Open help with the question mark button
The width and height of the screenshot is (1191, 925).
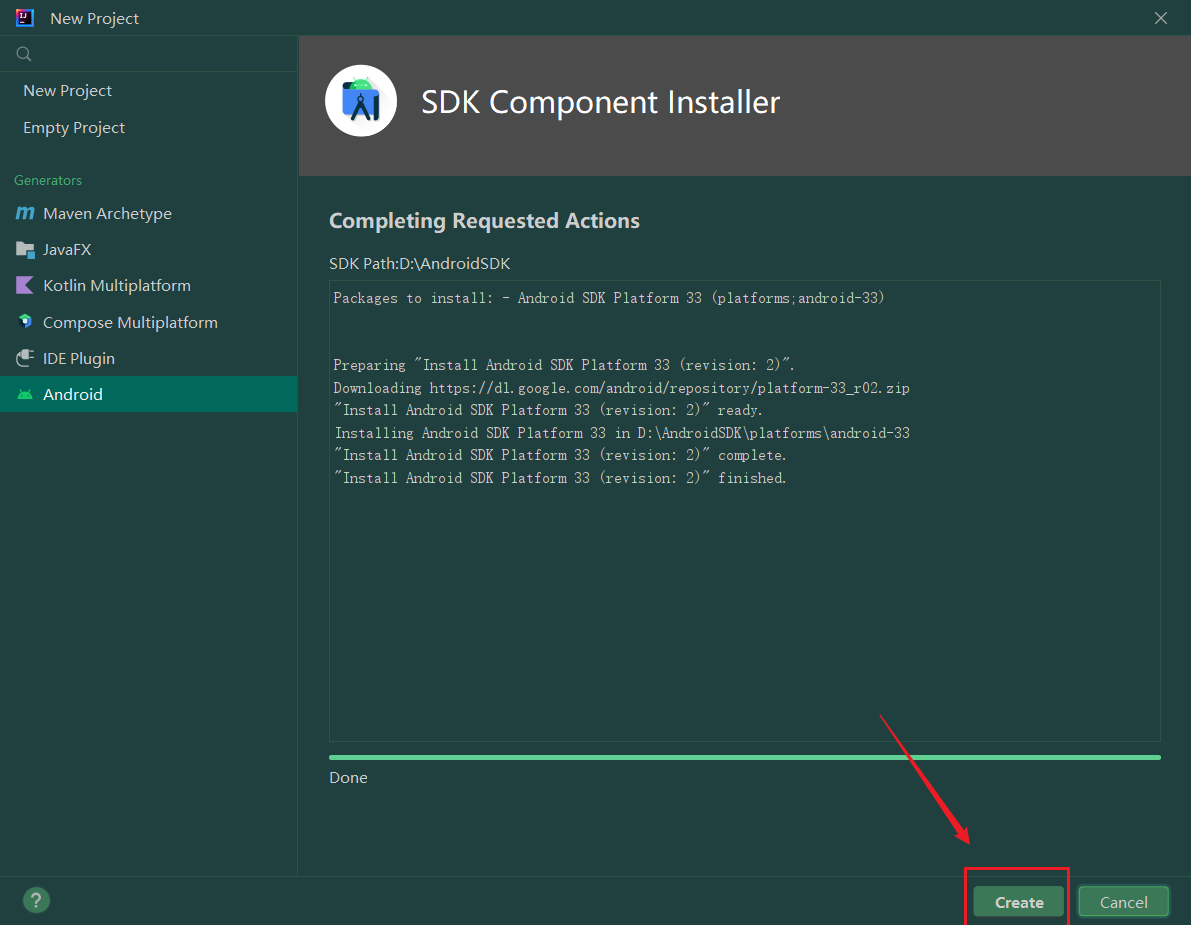(36, 901)
